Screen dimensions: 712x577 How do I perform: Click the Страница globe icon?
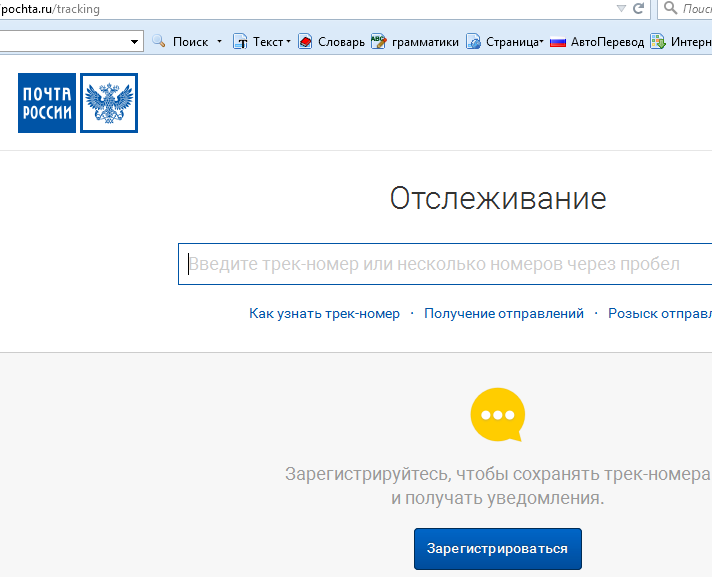point(473,42)
